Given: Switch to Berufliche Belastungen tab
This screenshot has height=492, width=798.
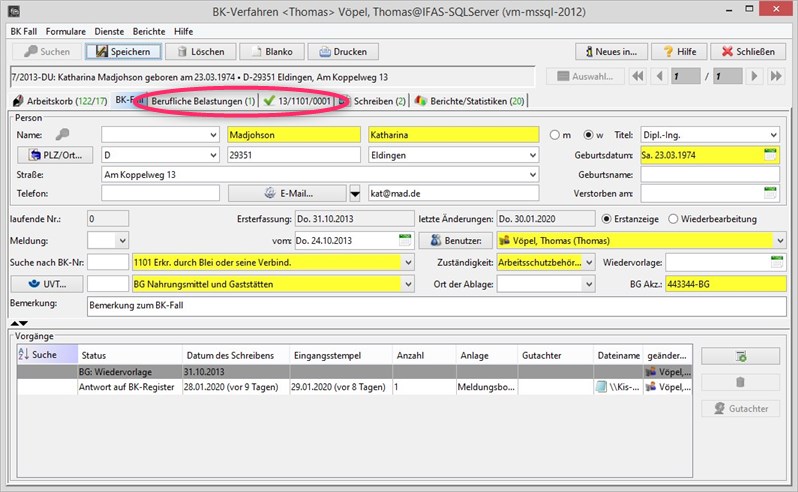Looking at the screenshot, I should point(203,100).
